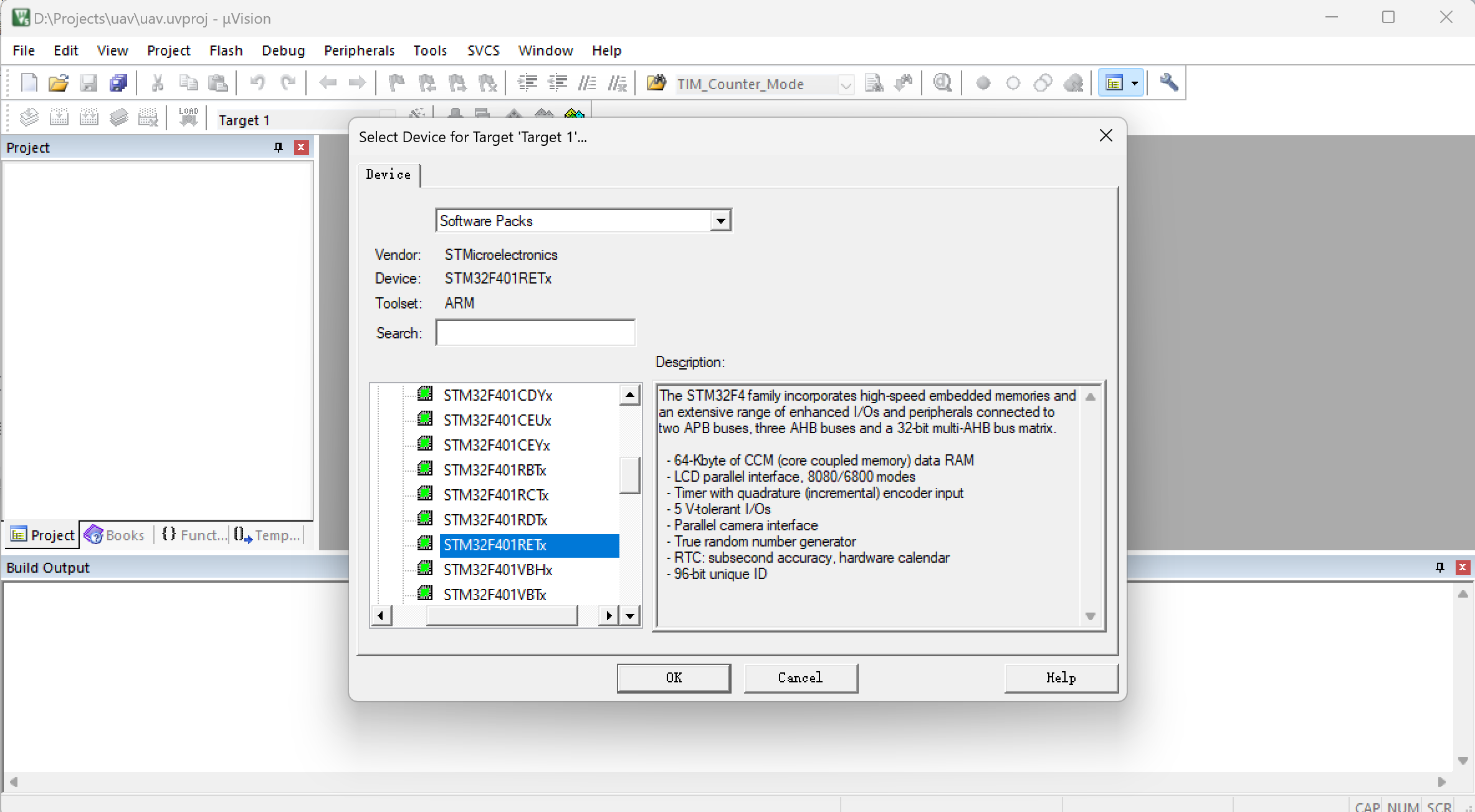Pin the Project panel

click(x=278, y=147)
